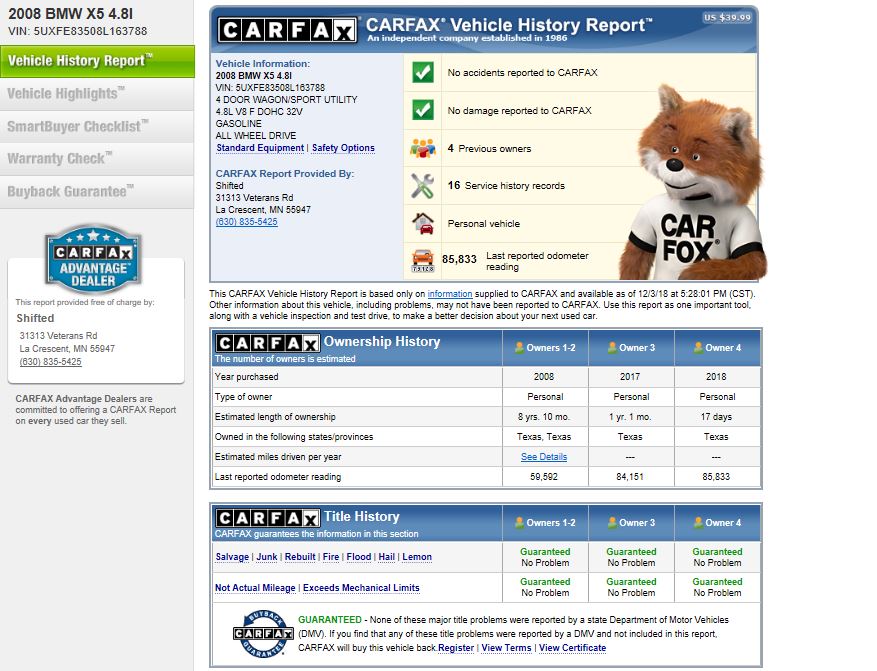Click '16 Service history records' text
The width and height of the screenshot is (877, 671).
click(x=506, y=186)
